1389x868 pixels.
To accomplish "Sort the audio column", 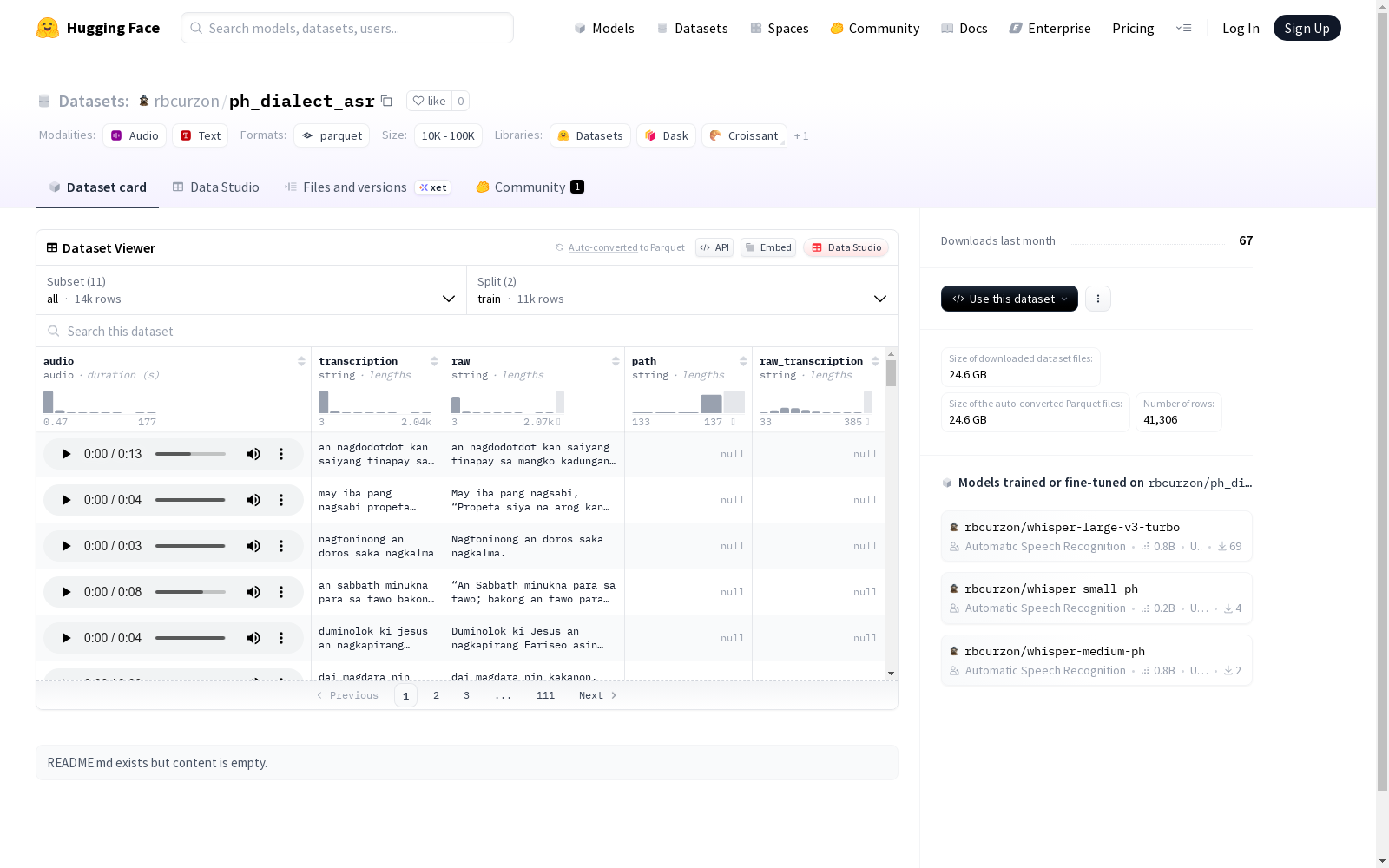I will tap(301, 361).
